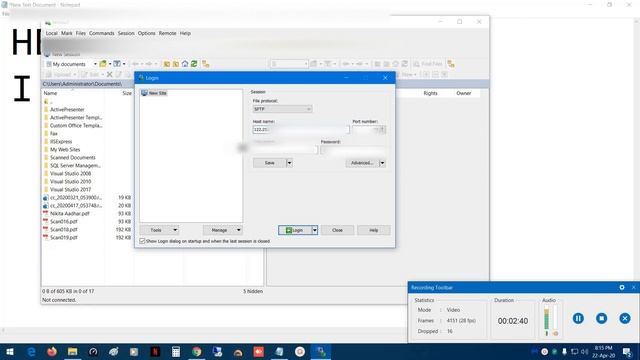Screen dimensions: 640x360
Task: Select the ActivePresenter folder
Action: click(67, 109)
